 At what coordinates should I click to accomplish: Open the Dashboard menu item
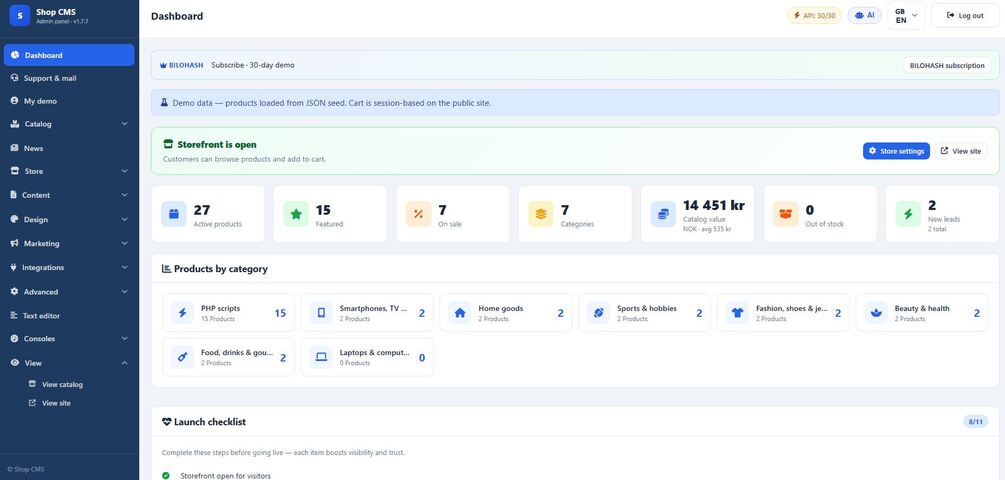point(69,55)
